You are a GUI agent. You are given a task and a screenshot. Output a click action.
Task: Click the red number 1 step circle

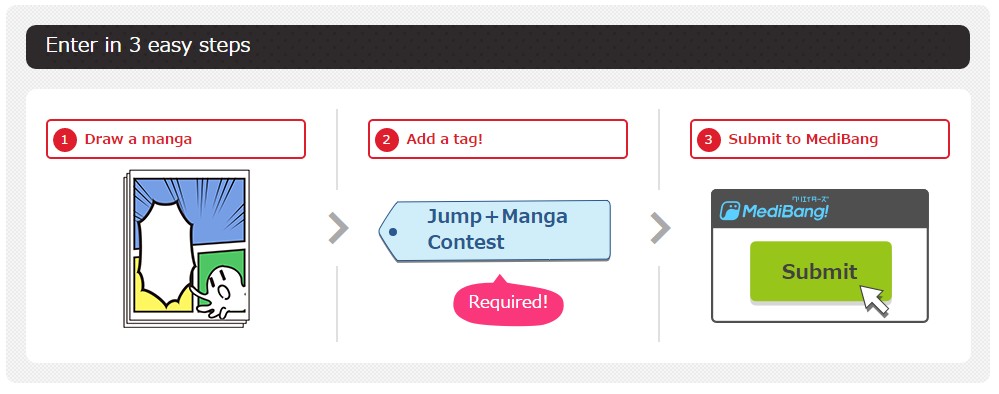click(64, 140)
